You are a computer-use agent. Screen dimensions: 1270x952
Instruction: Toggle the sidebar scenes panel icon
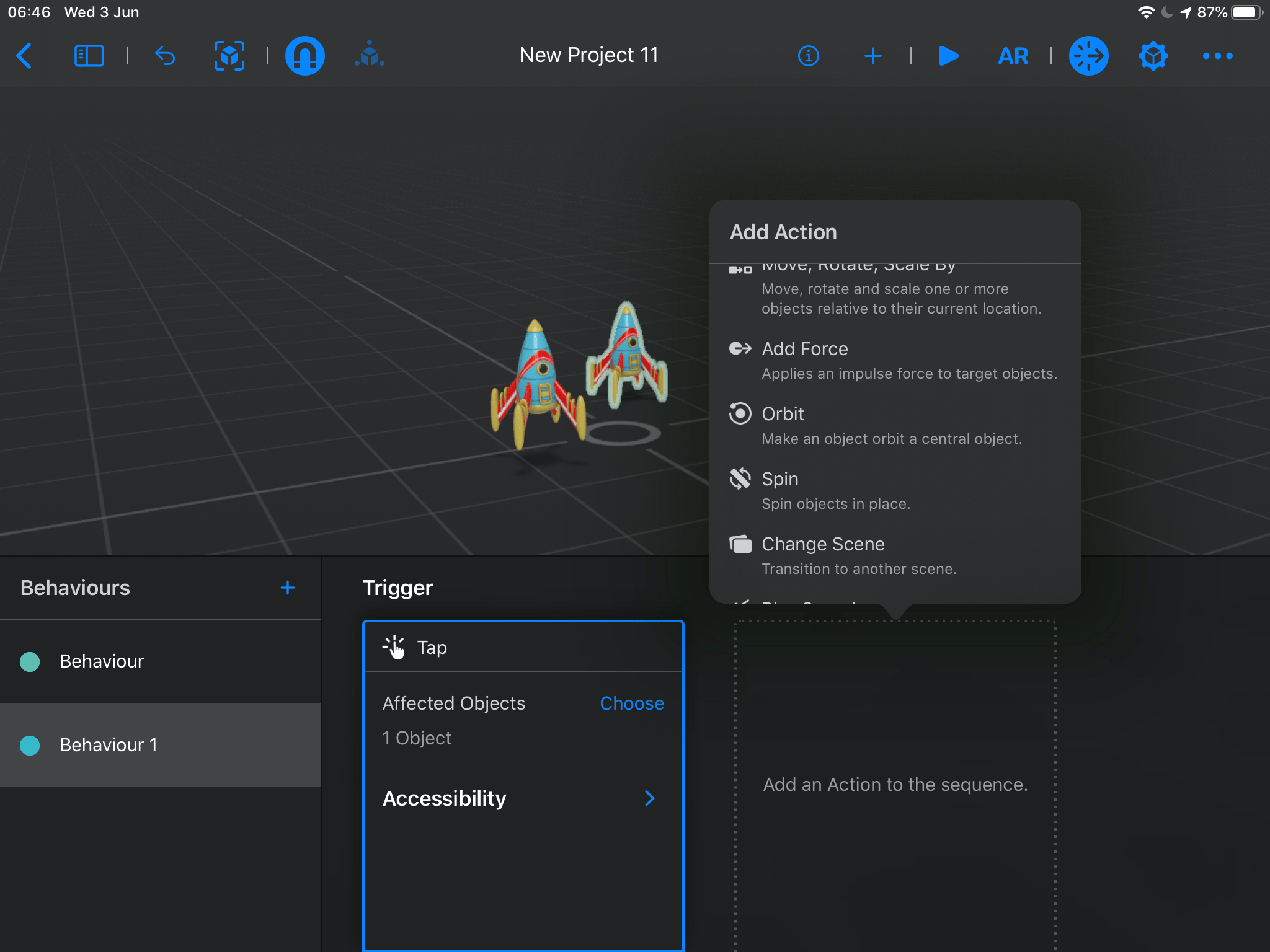point(89,56)
